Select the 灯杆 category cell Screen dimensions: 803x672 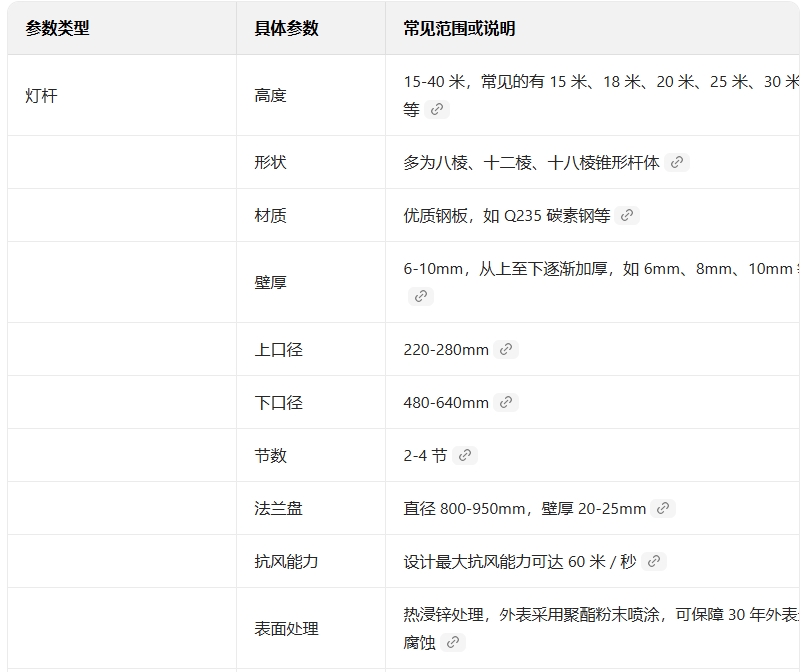pos(42,96)
